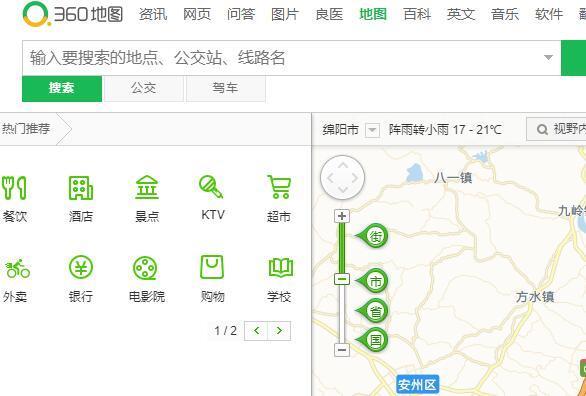Select the 学校 open book icon
Screen dimensions: 586x396
pyautogui.click(x=281, y=267)
